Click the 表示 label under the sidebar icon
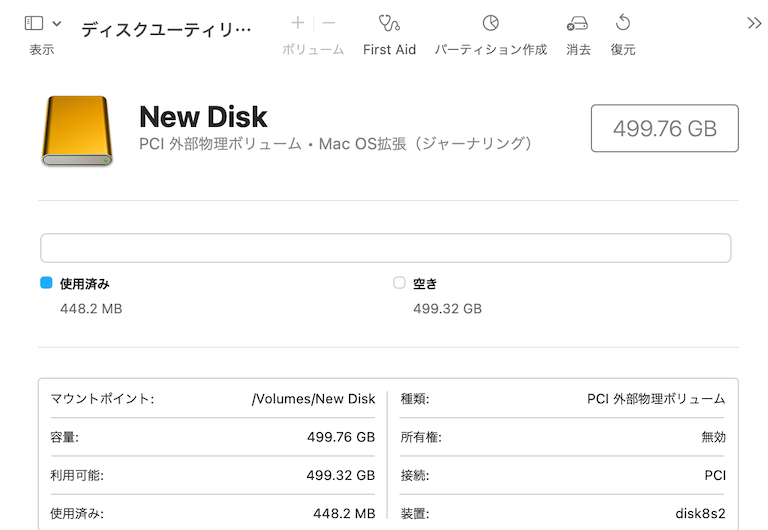The width and height of the screenshot is (768, 530). click(42, 49)
